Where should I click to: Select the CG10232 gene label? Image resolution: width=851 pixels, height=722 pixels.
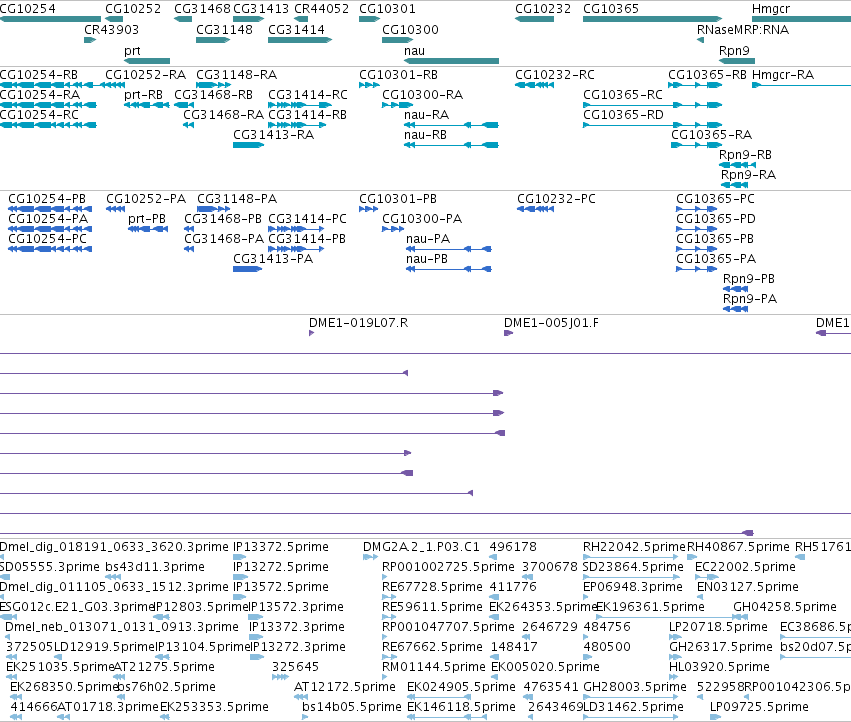pos(543,9)
